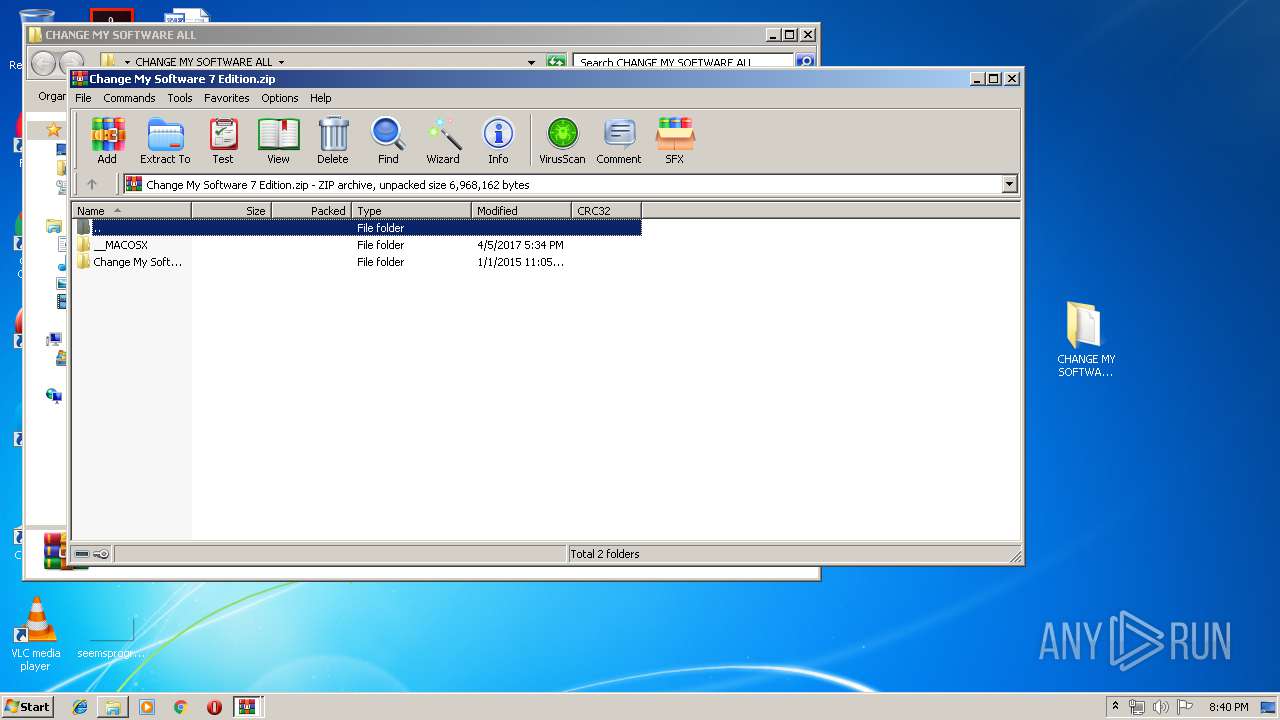Sort by the Type column header
The width and height of the screenshot is (1280, 720).
411,210
